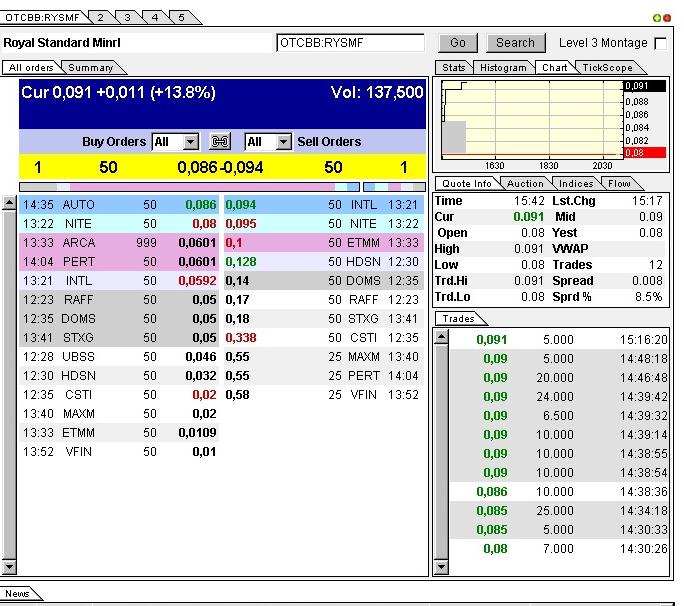Click trades list scroll down arrow
This screenshot has height=606, width=684.
441,567
